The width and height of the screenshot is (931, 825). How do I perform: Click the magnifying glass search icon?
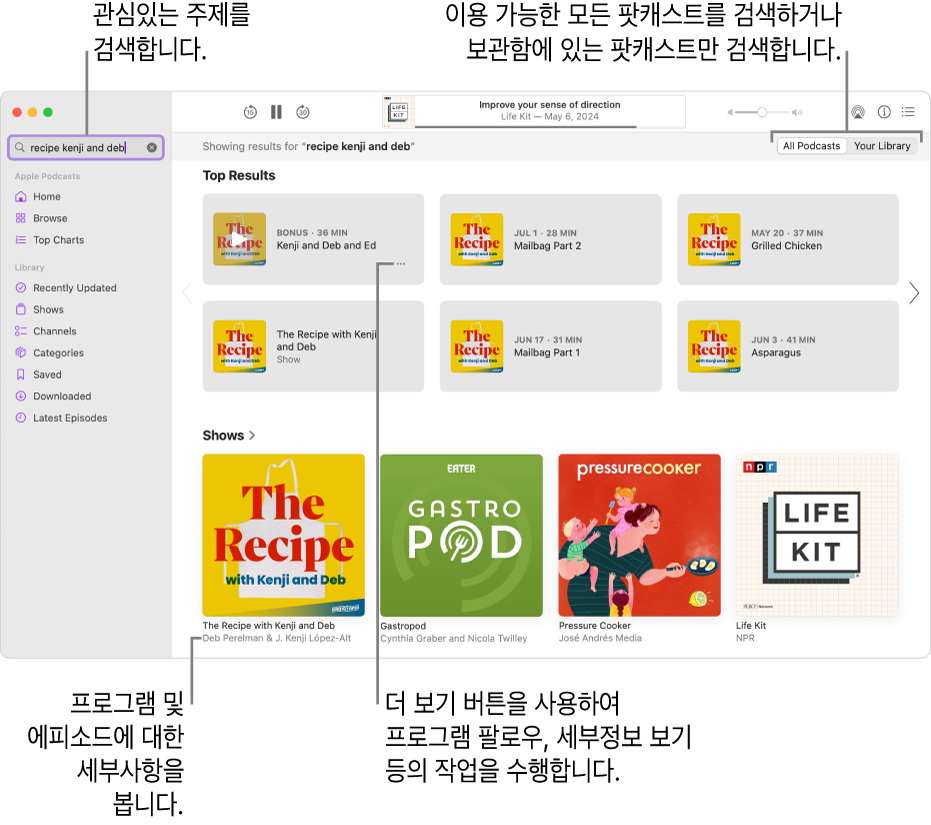[x=20, y=147]
